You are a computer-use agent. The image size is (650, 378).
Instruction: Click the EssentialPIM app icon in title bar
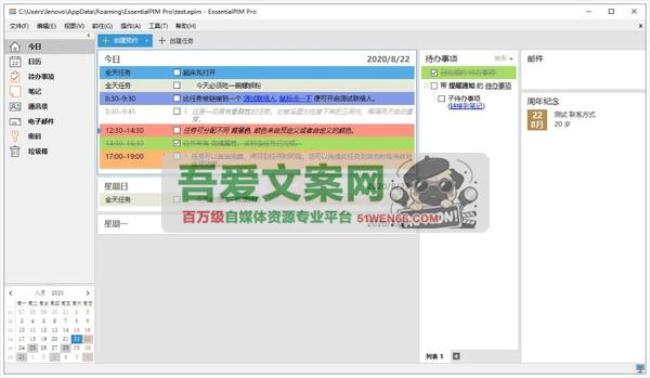coord(12,12)
